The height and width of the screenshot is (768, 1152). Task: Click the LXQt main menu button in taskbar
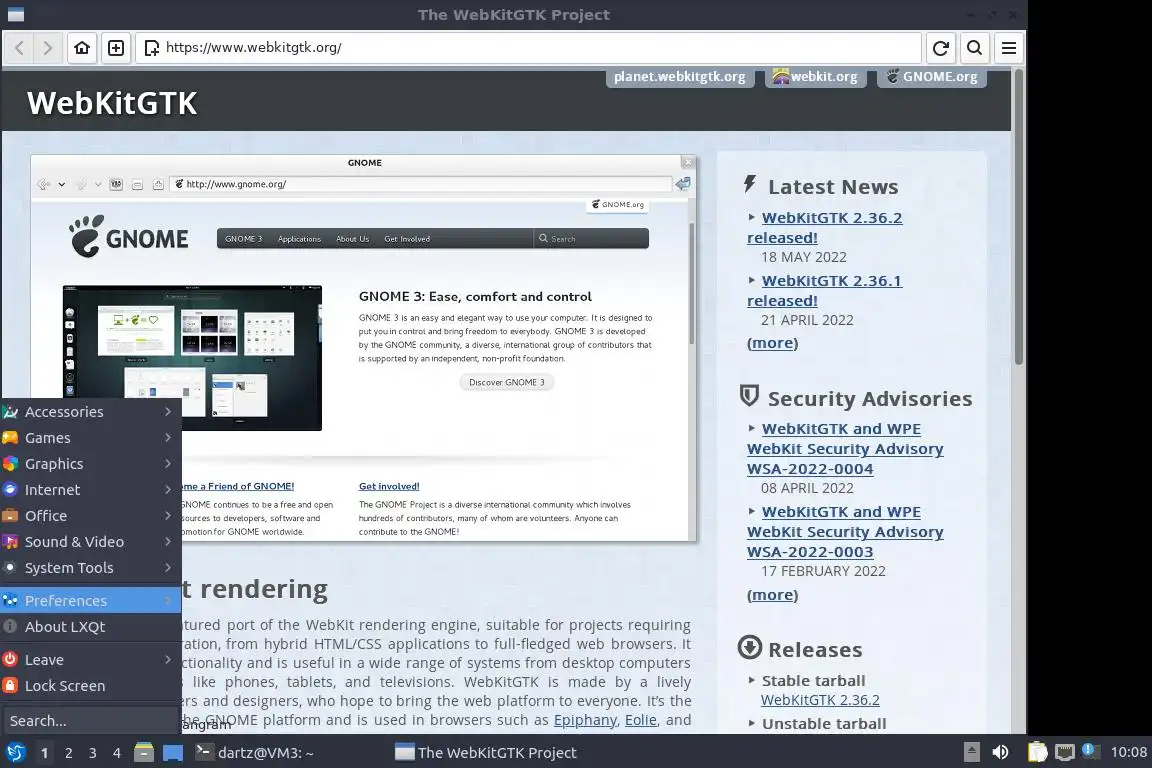tap(15, 753)
